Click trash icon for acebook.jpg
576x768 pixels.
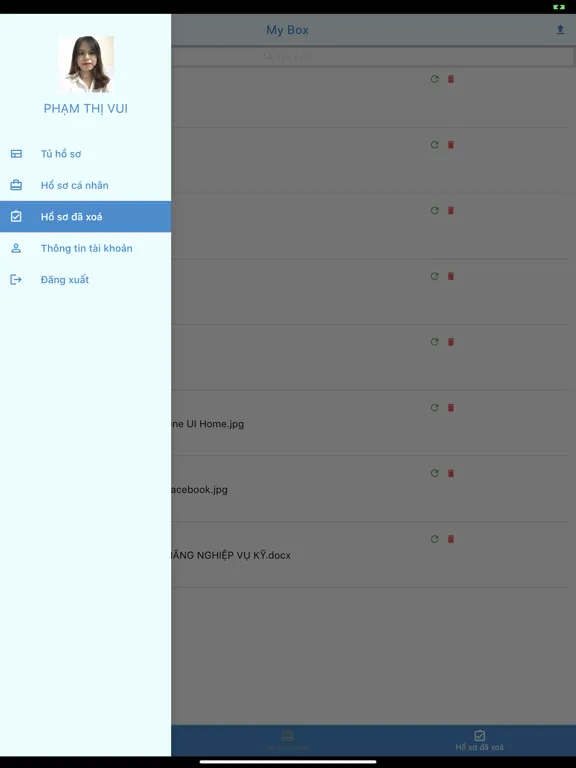click(451, 473)
